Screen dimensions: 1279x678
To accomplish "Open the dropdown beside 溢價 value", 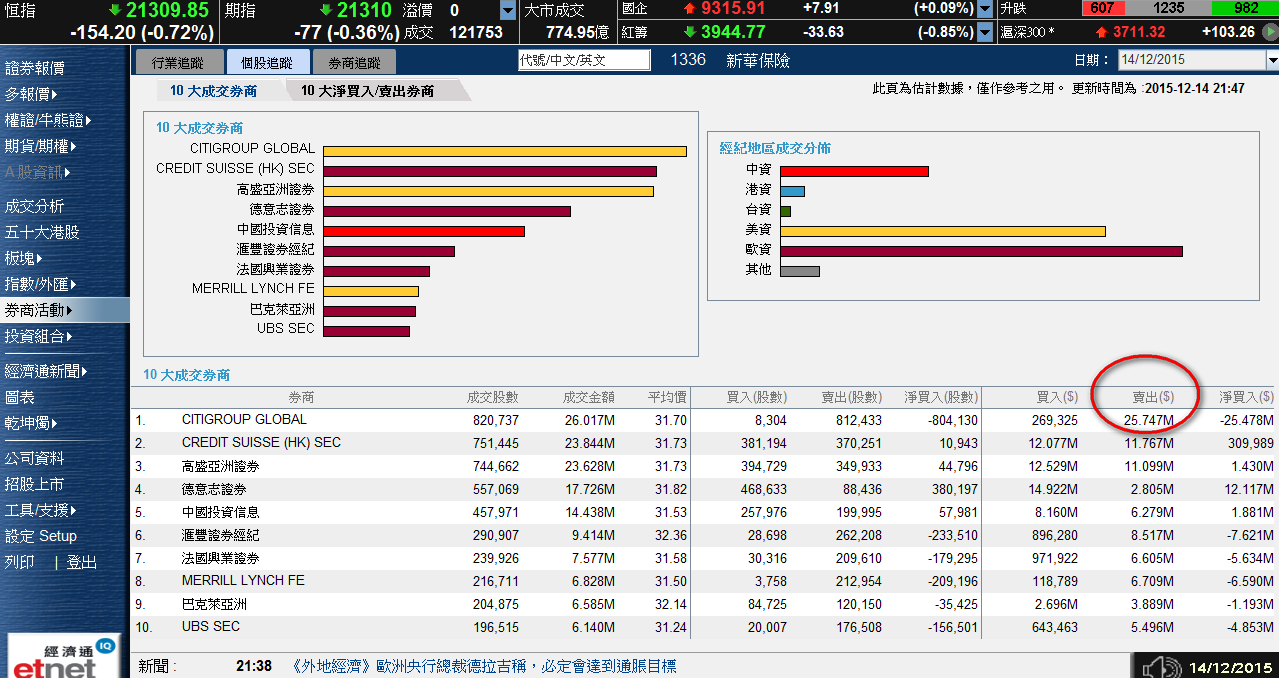I will coord(507,10).
